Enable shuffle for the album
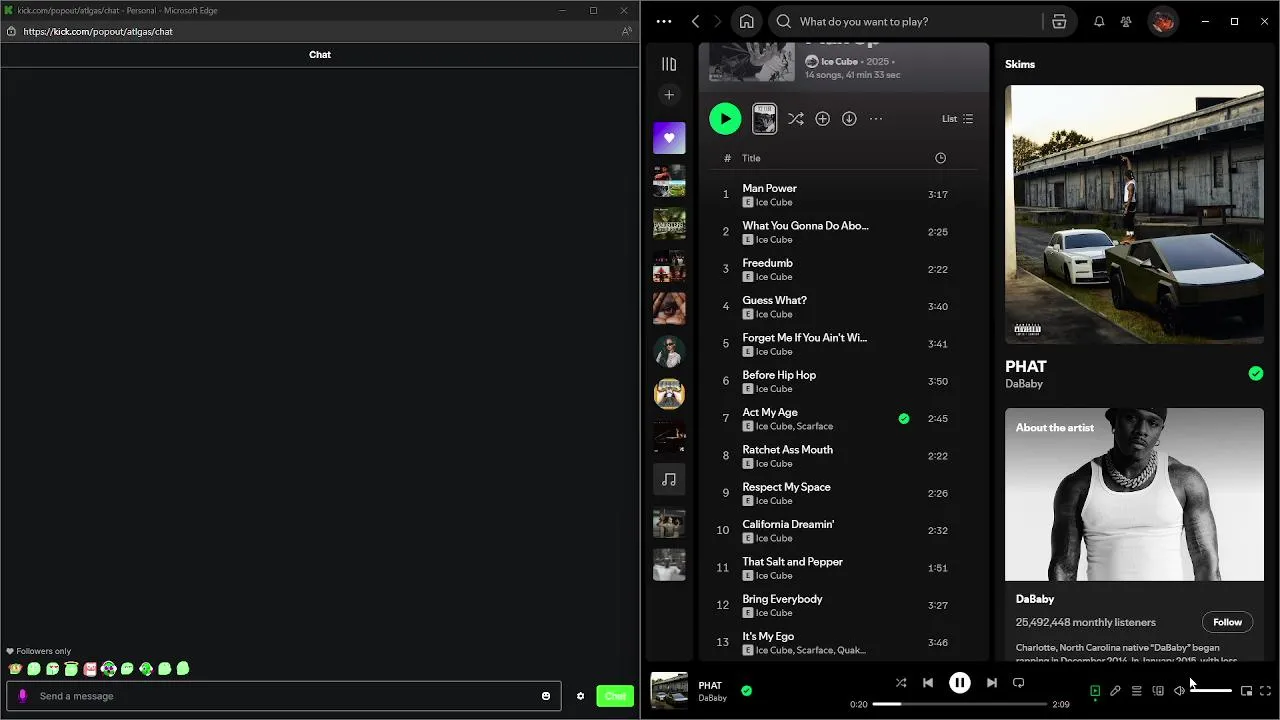Viewport: 1280px width, 720px height. 795,119
